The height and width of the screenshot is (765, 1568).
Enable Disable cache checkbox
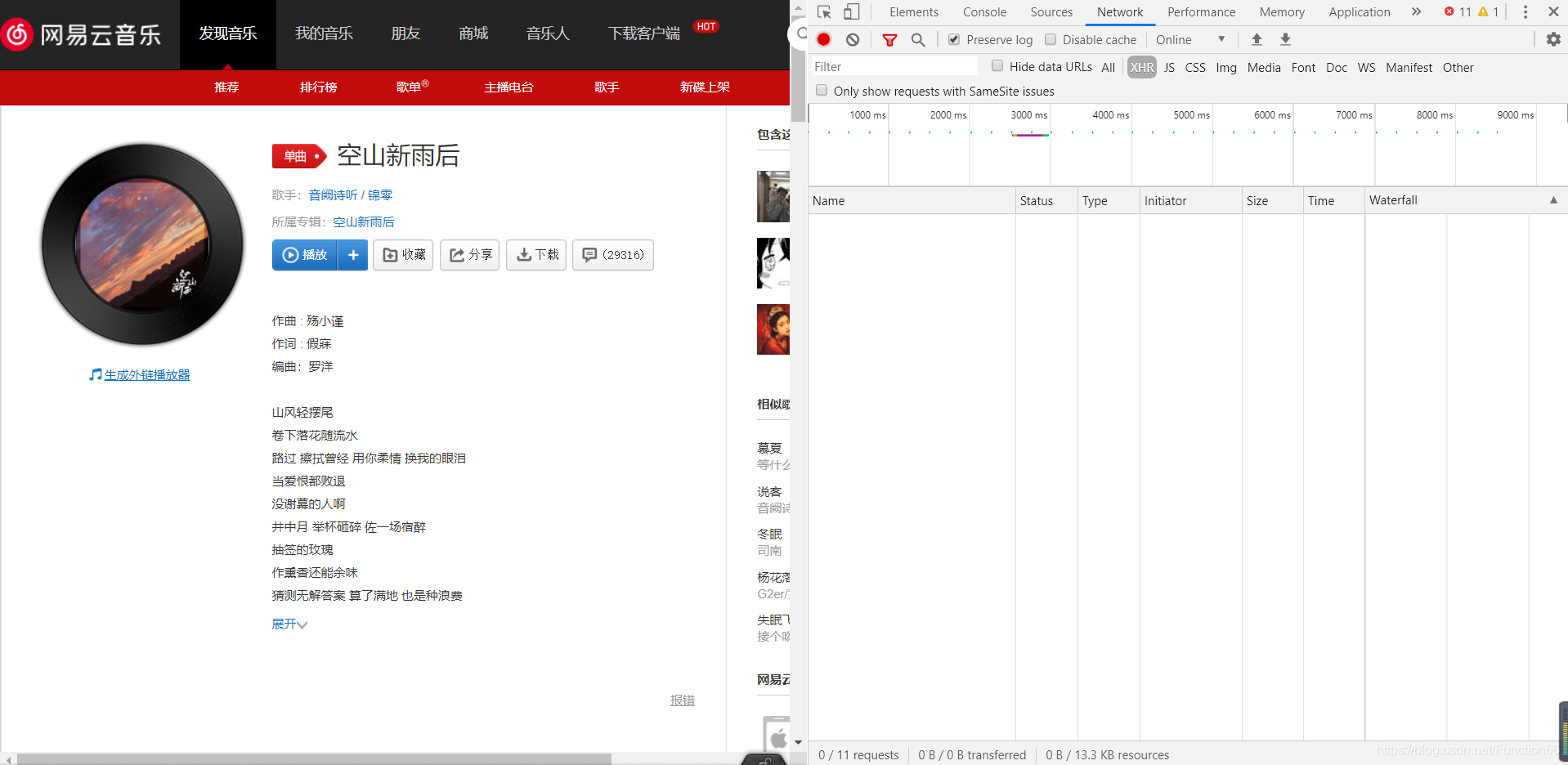click(1051, 39)
